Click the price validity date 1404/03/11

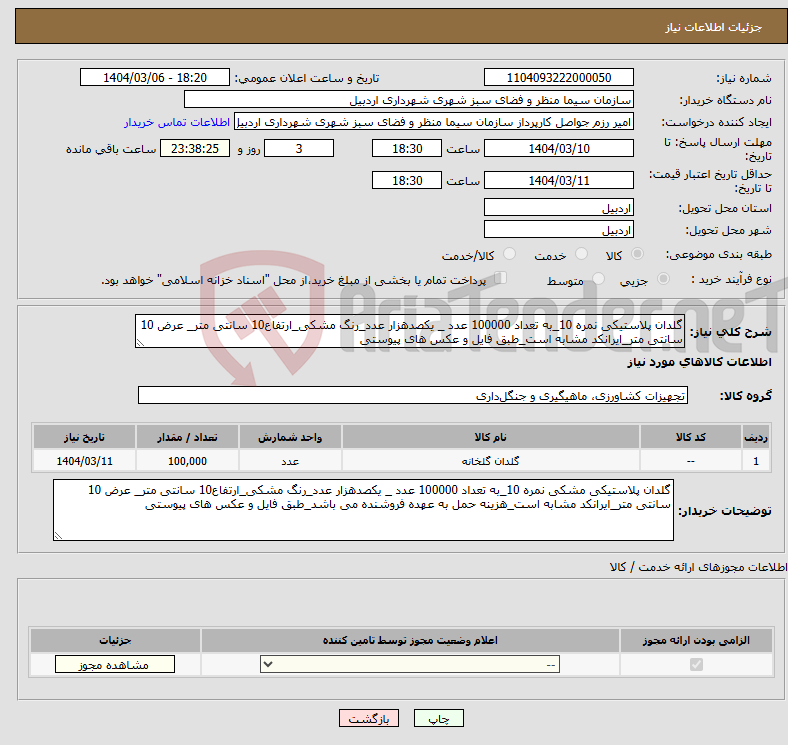tap(558, 180)
